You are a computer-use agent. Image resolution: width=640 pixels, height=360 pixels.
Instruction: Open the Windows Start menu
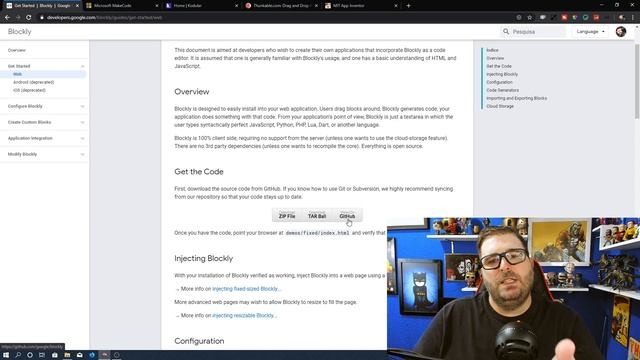(6, 355)
